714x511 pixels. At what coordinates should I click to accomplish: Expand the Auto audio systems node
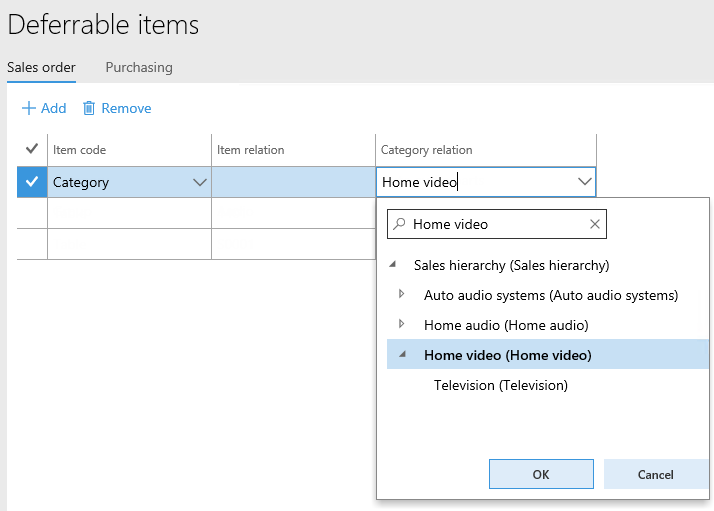click(402, 295)
